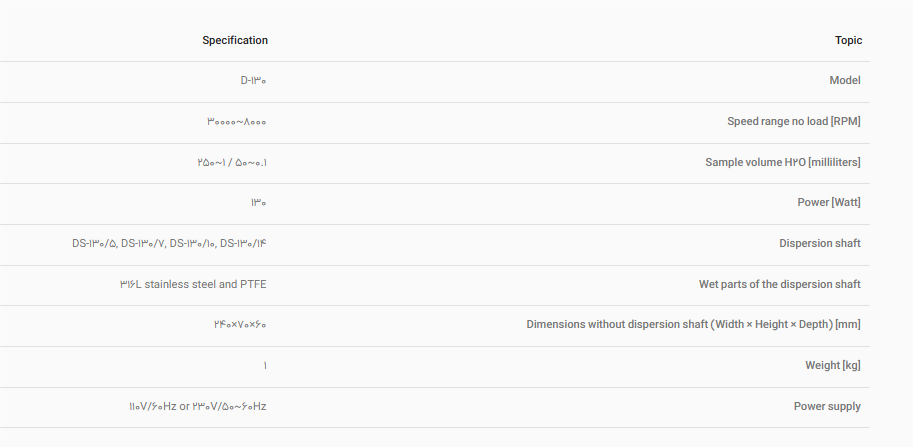
Task: Select the Power supply label
Action: [826, 407]
